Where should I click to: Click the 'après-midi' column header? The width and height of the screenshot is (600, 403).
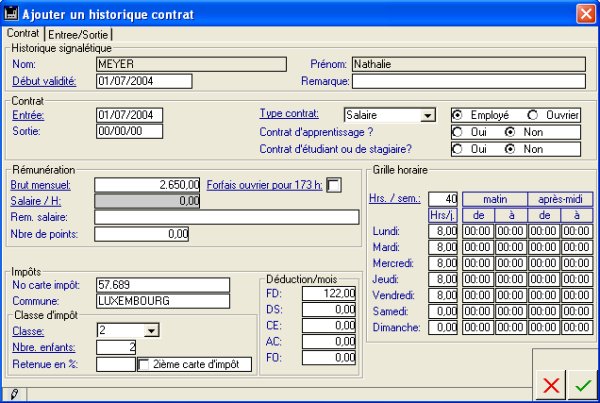coord(561,199)
